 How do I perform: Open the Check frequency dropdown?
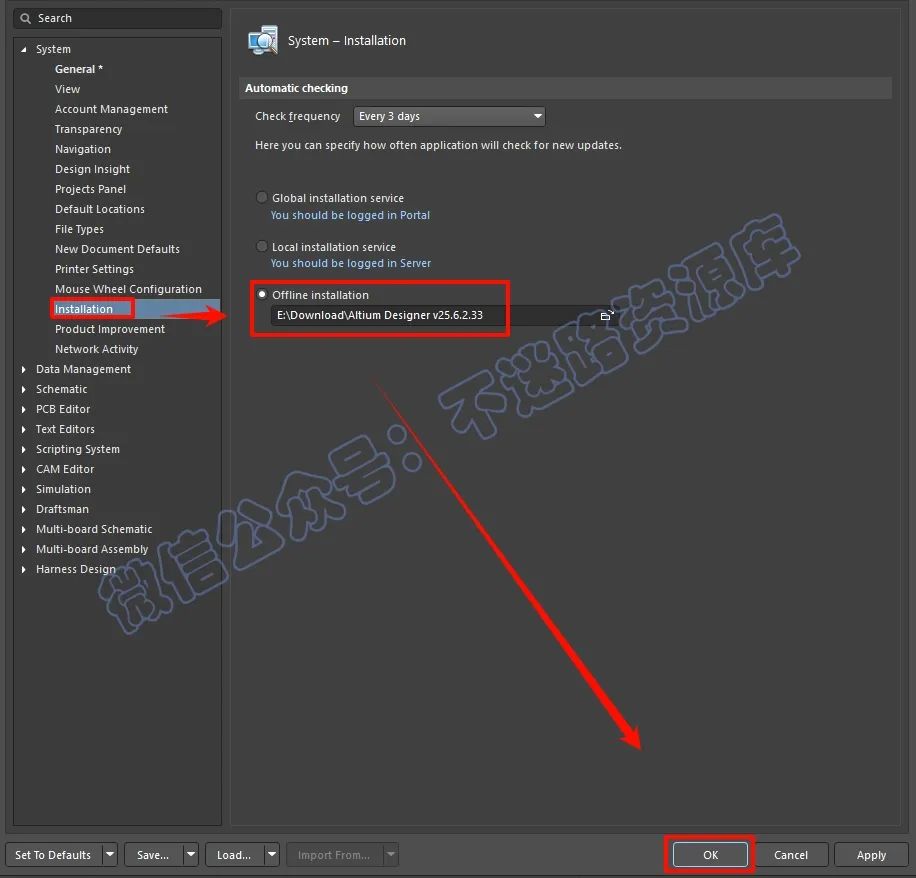point(449,116)
